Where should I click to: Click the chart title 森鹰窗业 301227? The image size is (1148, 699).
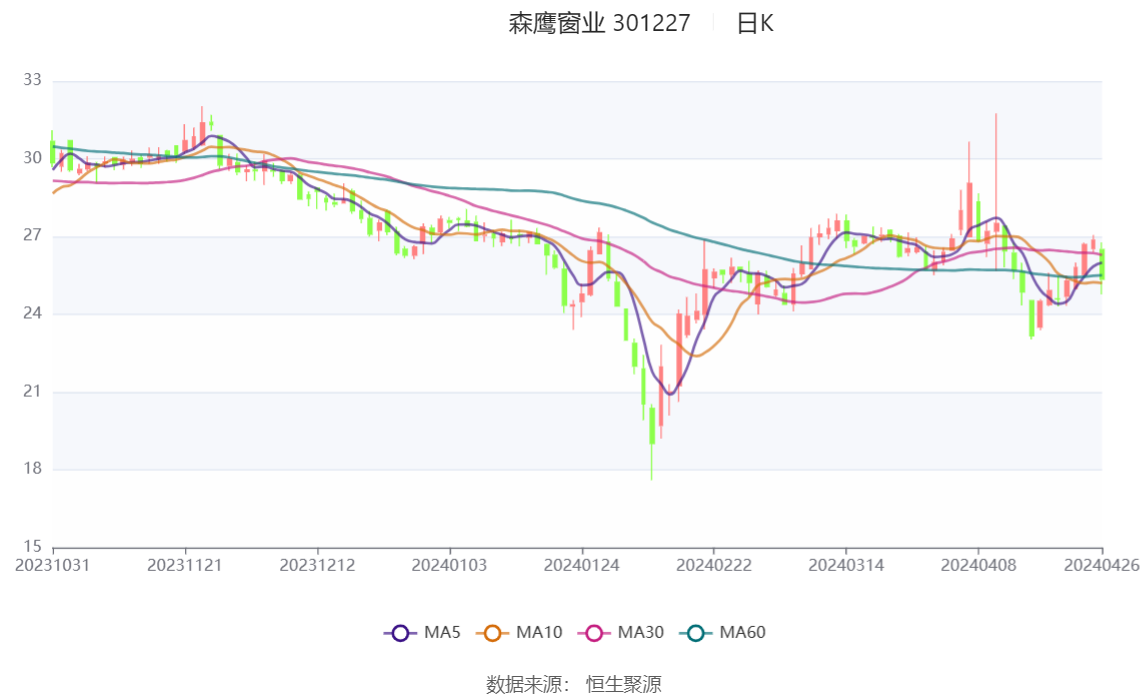[599, 24]
